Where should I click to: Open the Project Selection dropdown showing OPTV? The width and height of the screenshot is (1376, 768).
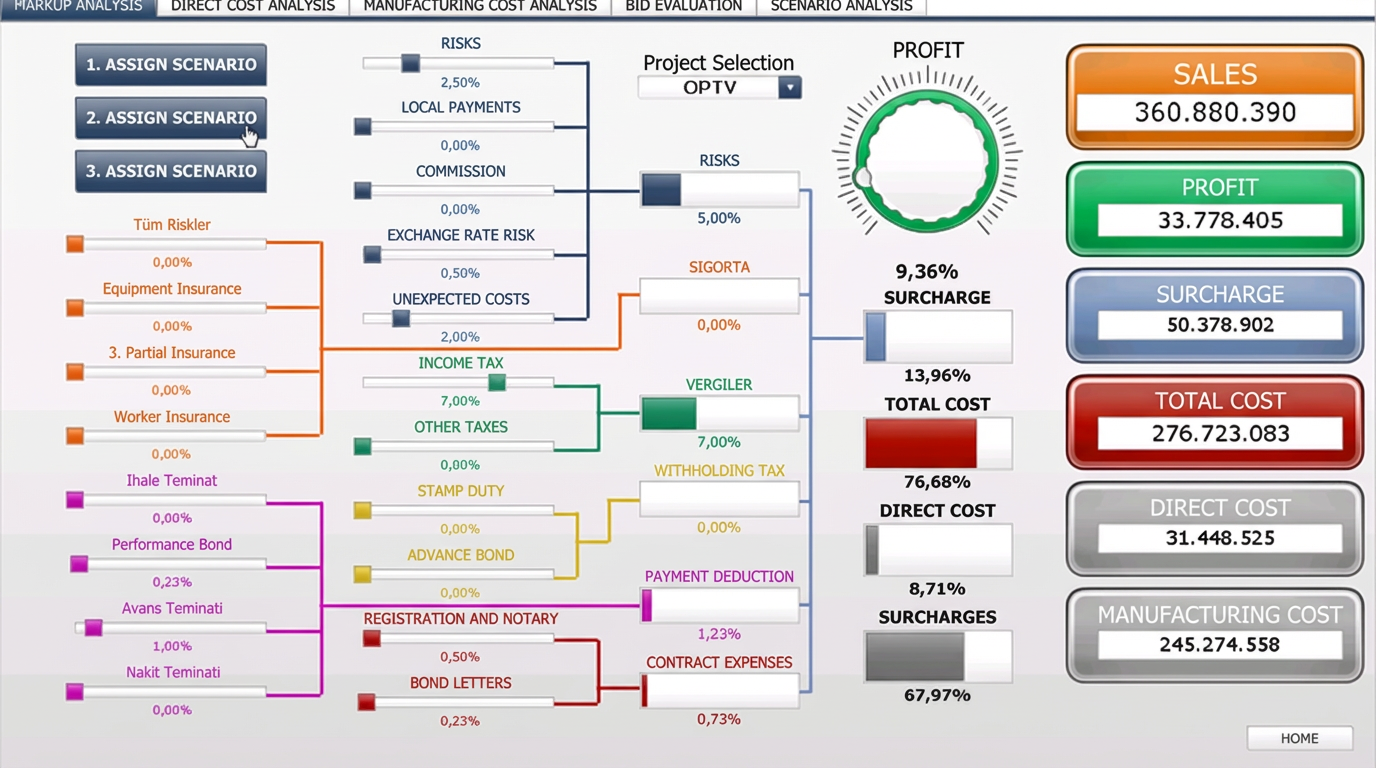(x=789, y=87)
